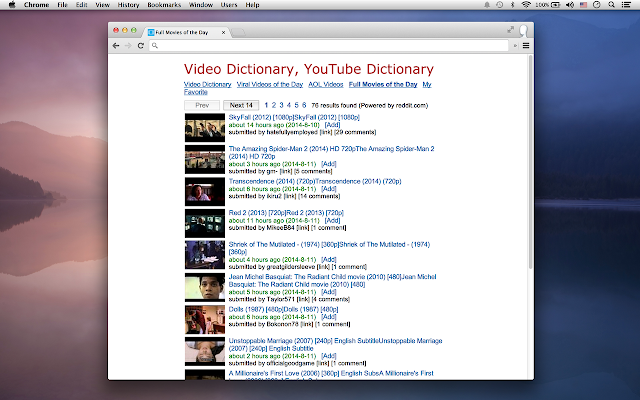Image resolution: width=640 pixels, height=400 pixels.
Task: Go to results page 6
Action: coord(304,105)
